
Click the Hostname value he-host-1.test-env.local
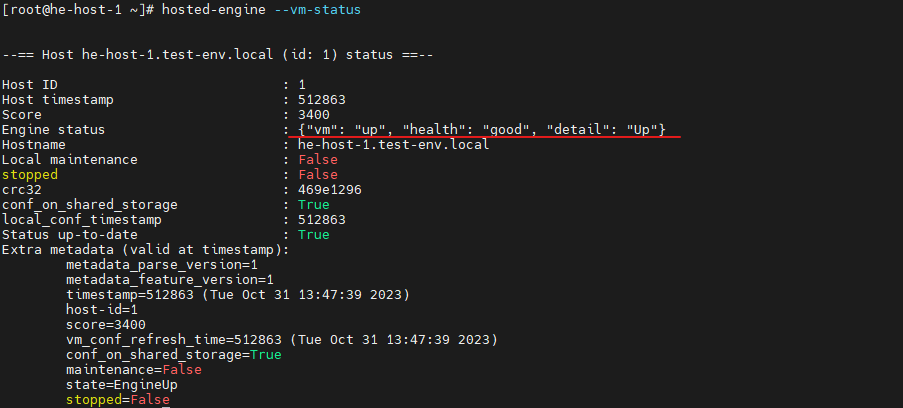pos(393,145)
